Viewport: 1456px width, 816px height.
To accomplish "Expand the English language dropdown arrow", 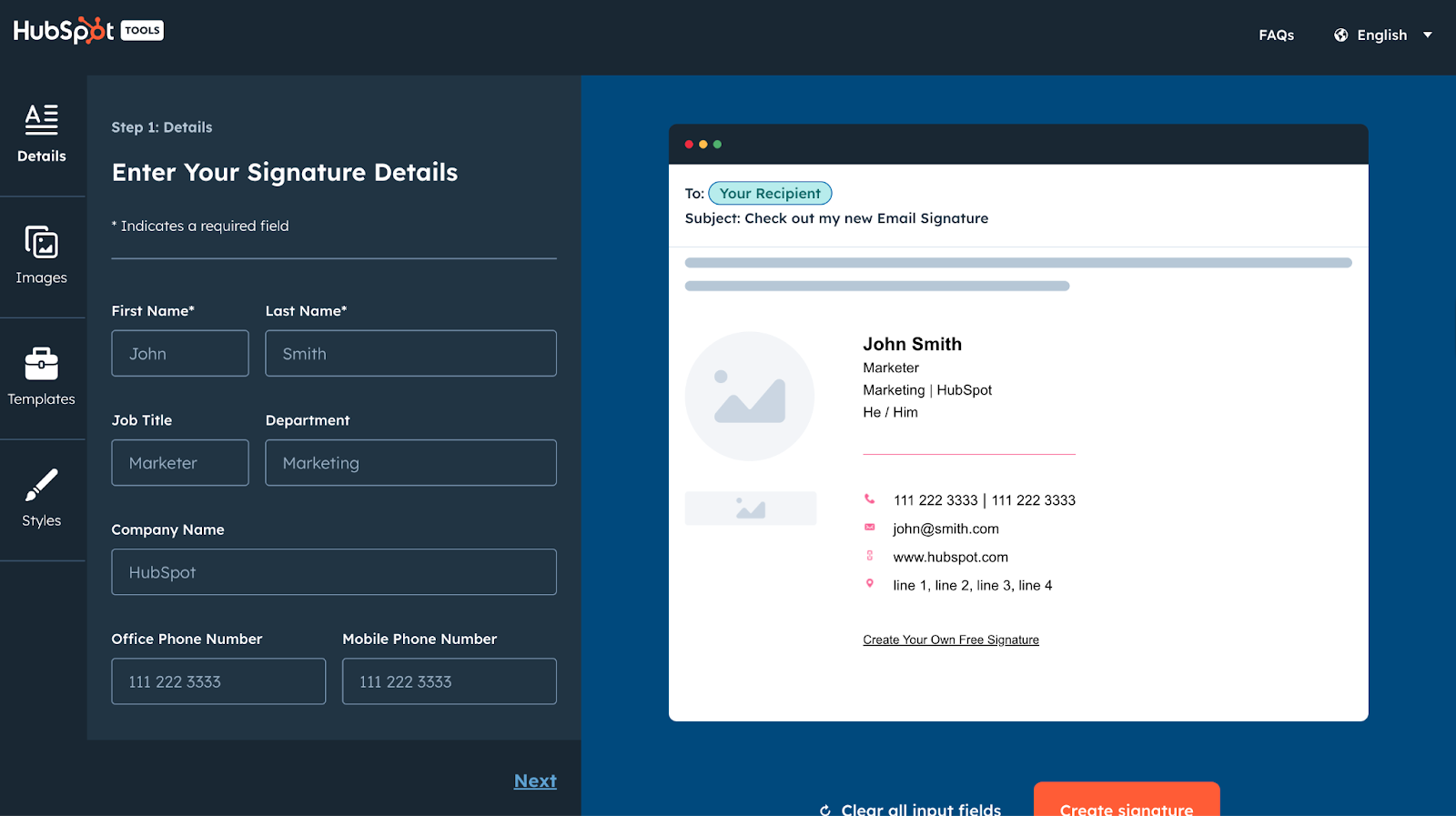I will click(1428, 35).
